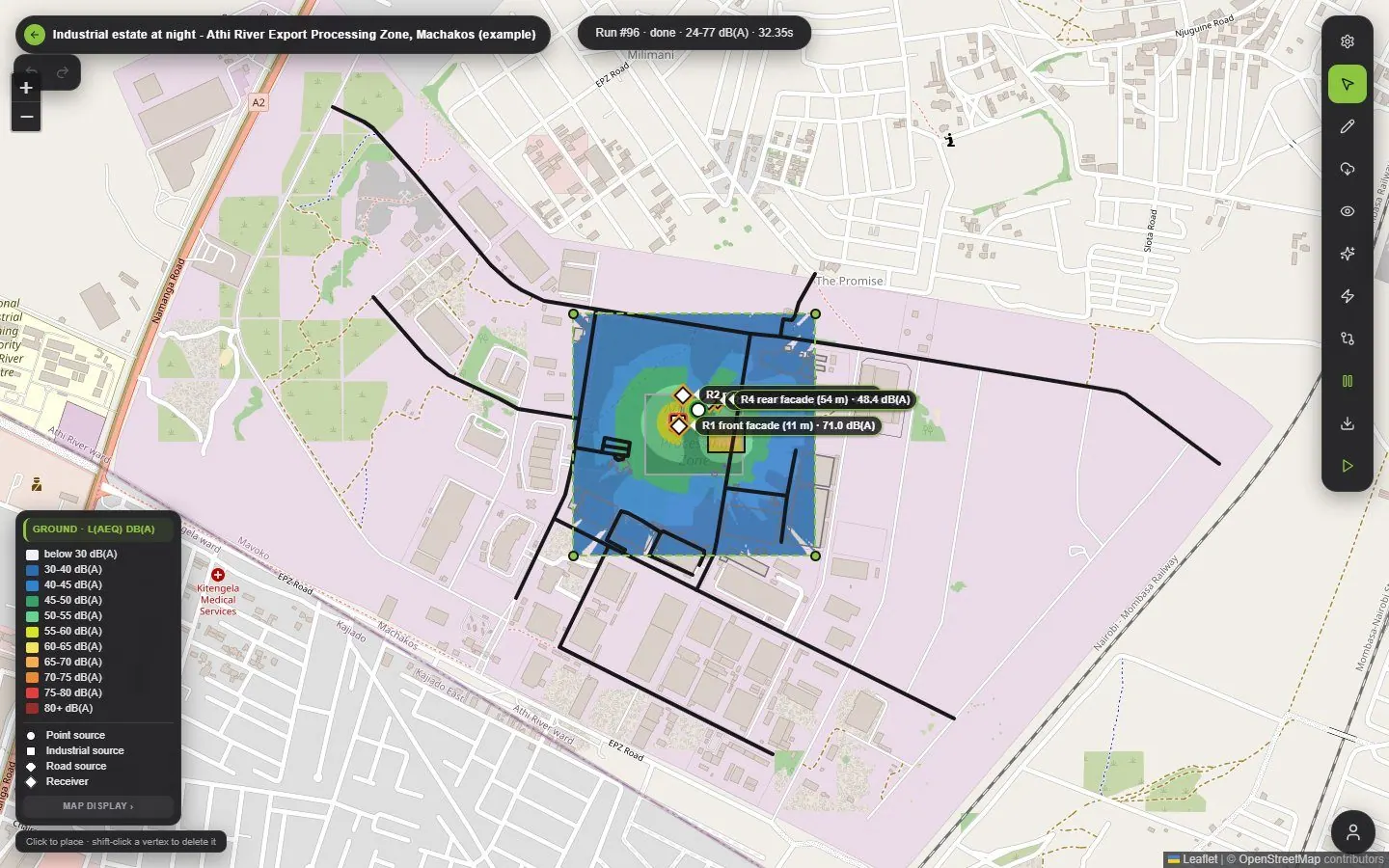
Task: Click the Run #96 status pill
Action: (x=694, y=33)
